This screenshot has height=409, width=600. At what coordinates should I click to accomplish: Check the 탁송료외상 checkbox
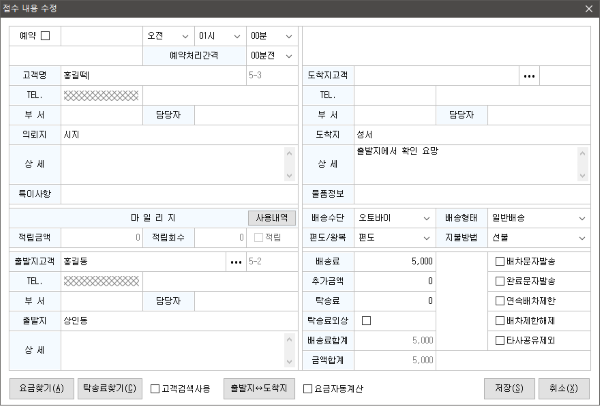[366, 320]
